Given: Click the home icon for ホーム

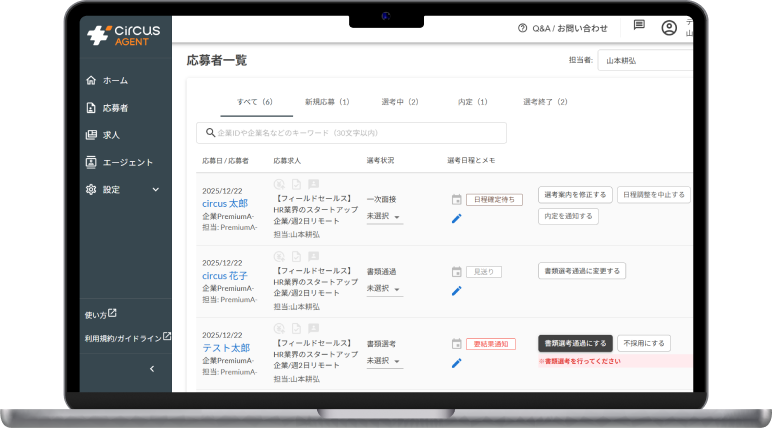Looking at the screenshot, I should tap(92, 80).
